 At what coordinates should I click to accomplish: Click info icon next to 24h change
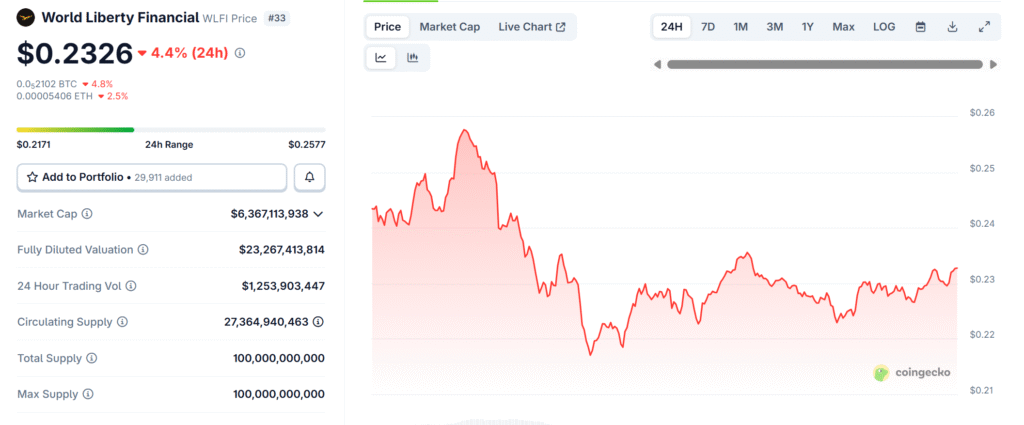pyautogui.click(x=240, y=52)
